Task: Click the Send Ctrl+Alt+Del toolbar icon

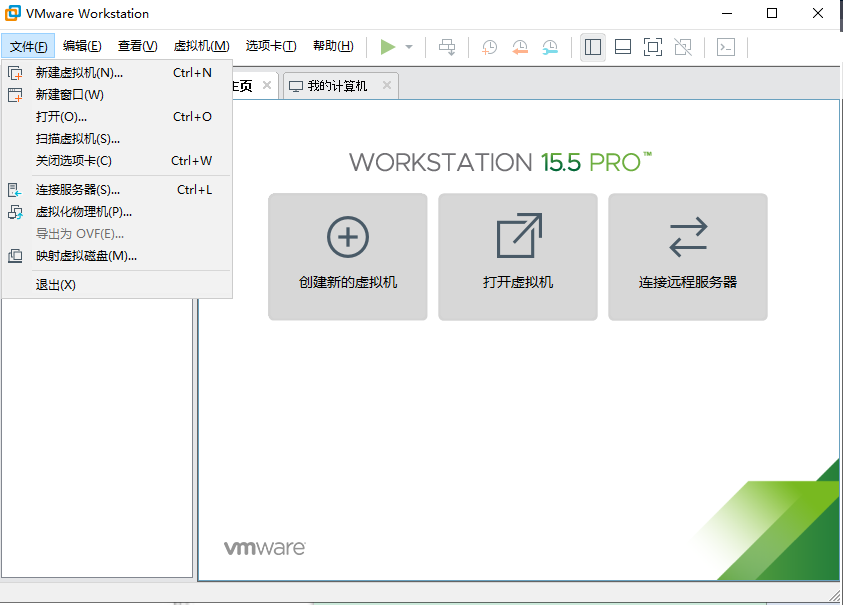Action: [x=447, y=47]
